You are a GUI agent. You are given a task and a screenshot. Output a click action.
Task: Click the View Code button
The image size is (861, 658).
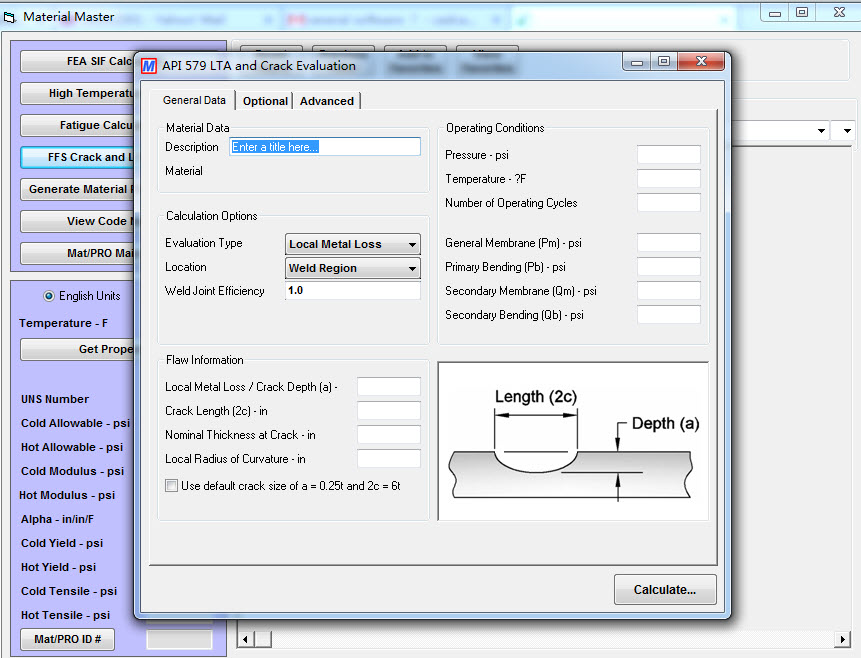pos(77,221)
